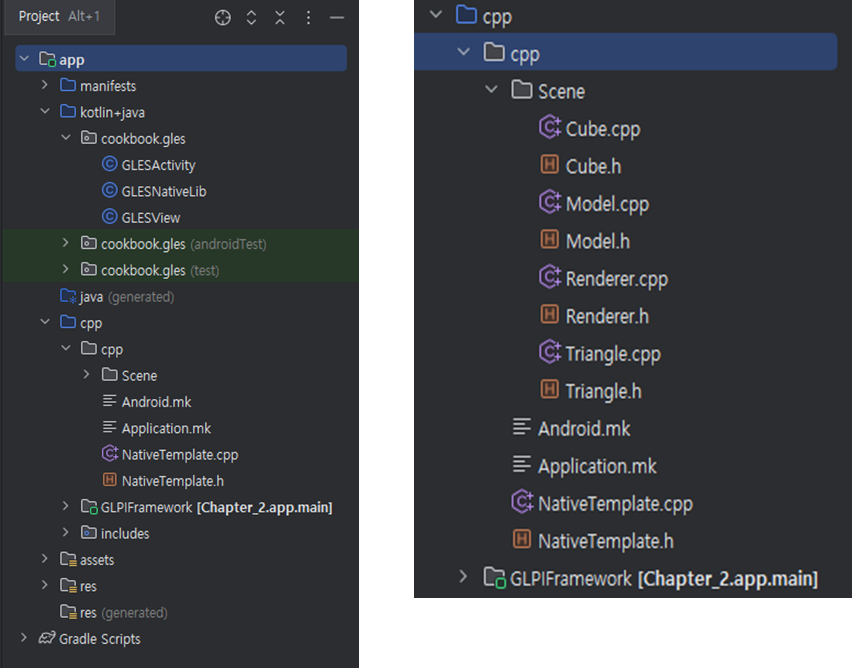Click the Expand Selected arrows icon
852x668 pixels.
pos(251,18)
